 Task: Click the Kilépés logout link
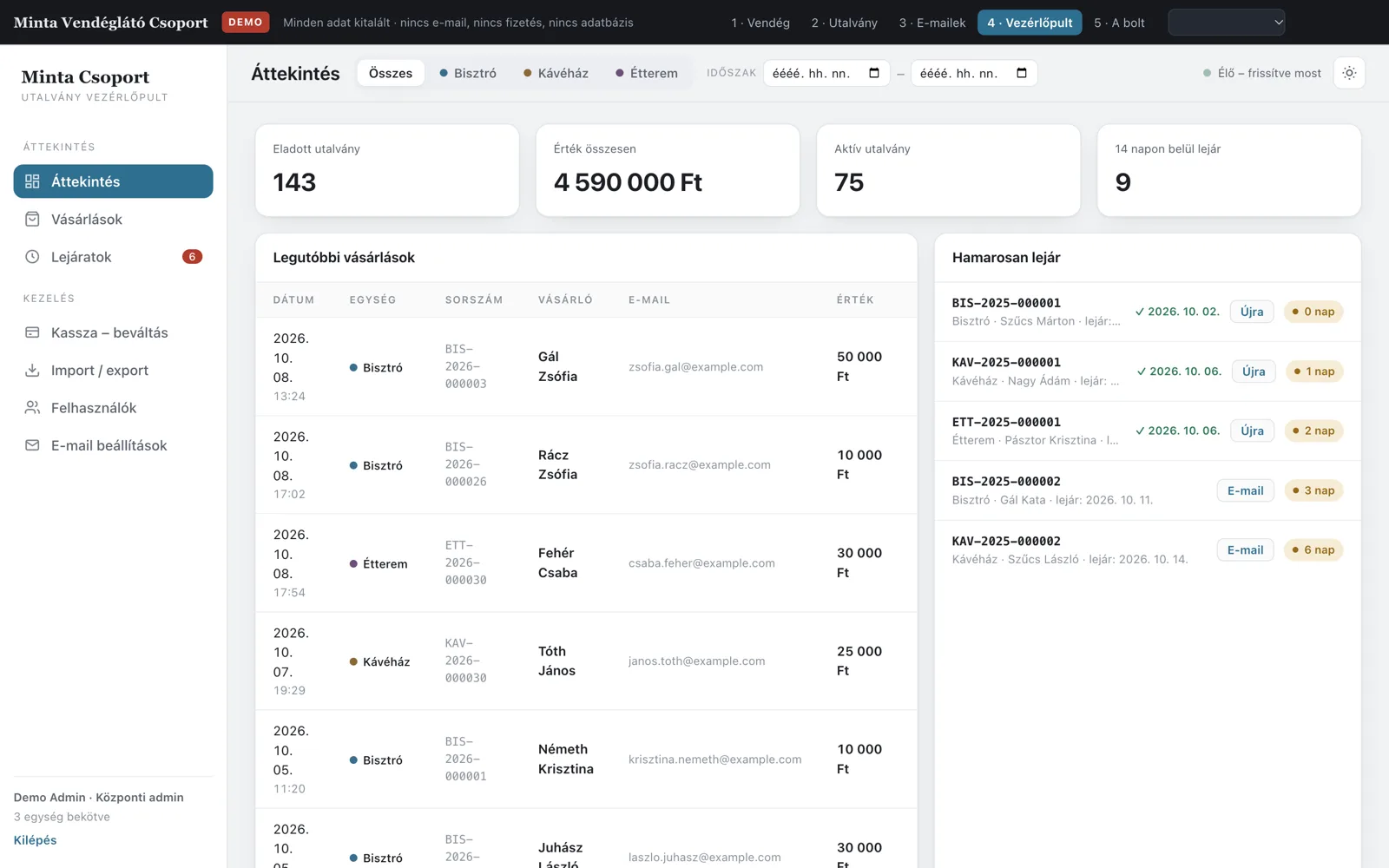pos(35,840)
